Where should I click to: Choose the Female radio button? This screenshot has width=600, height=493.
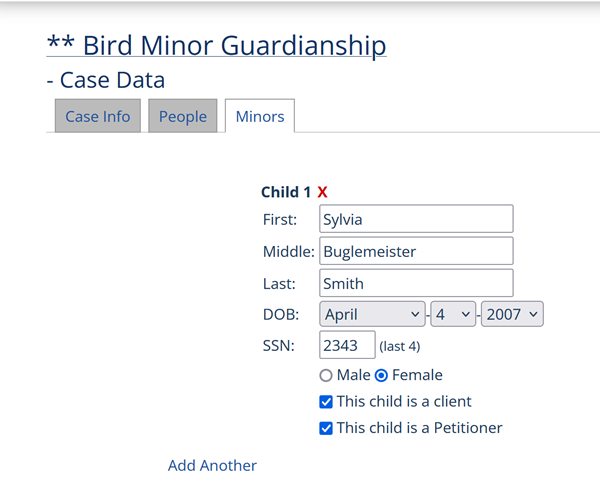pyautogui.click(x=381, y=376)
